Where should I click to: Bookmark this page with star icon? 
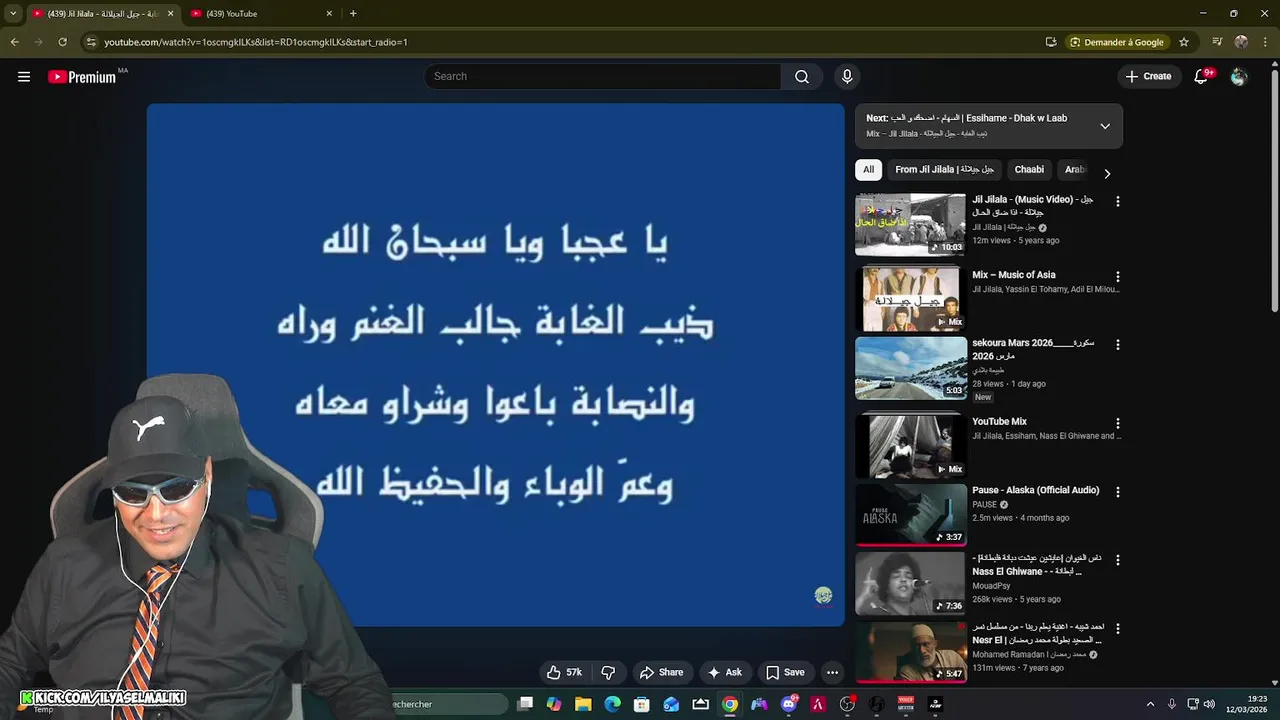pyautogui.click(x=1184, y=42)
